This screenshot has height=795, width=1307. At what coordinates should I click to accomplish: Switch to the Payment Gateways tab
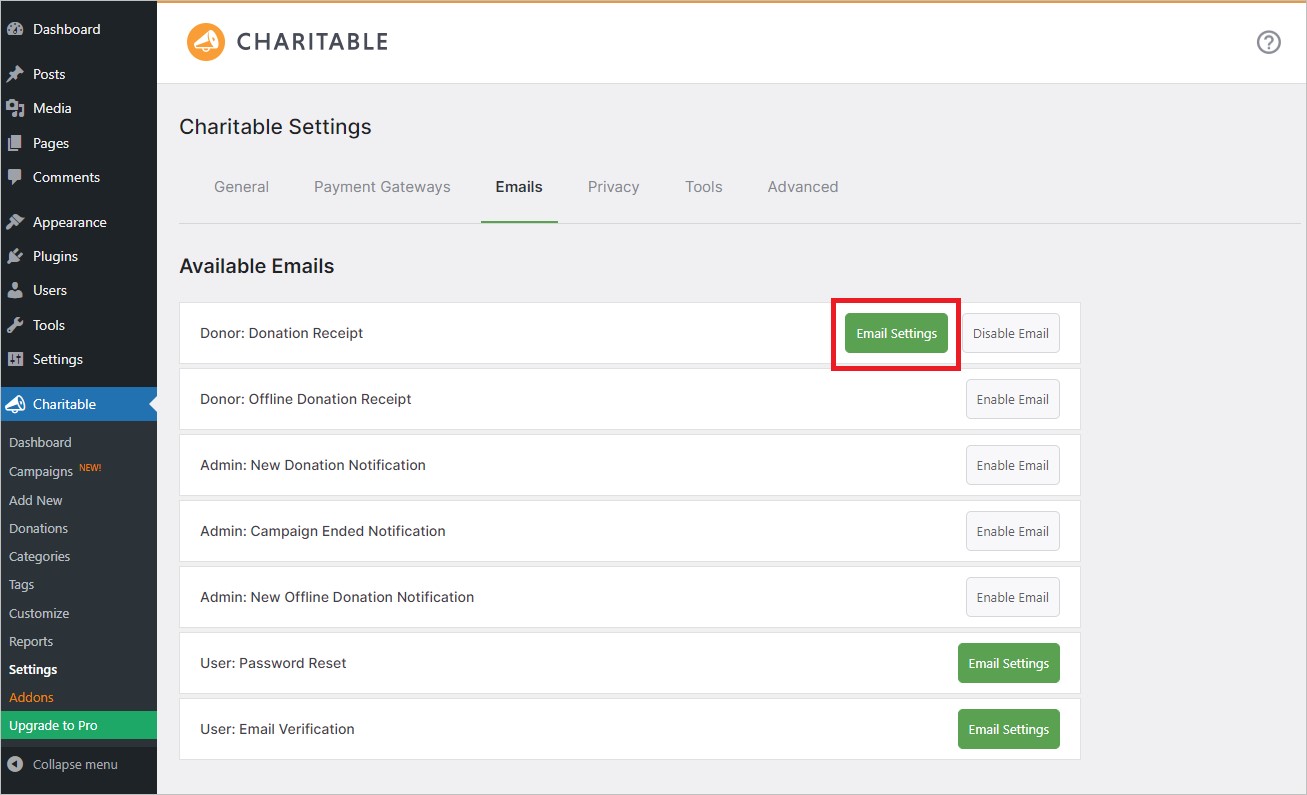click(x=382, y=186)
